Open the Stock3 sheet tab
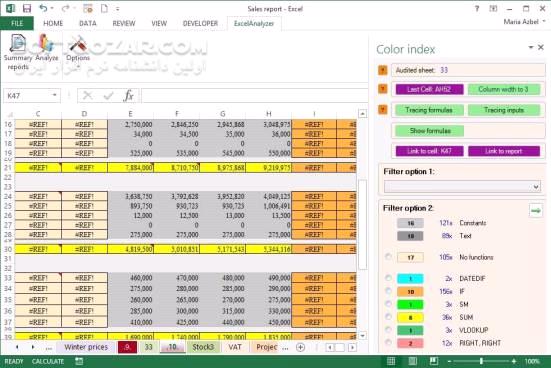This screenshot has height=368, width=551. (203, 347)
